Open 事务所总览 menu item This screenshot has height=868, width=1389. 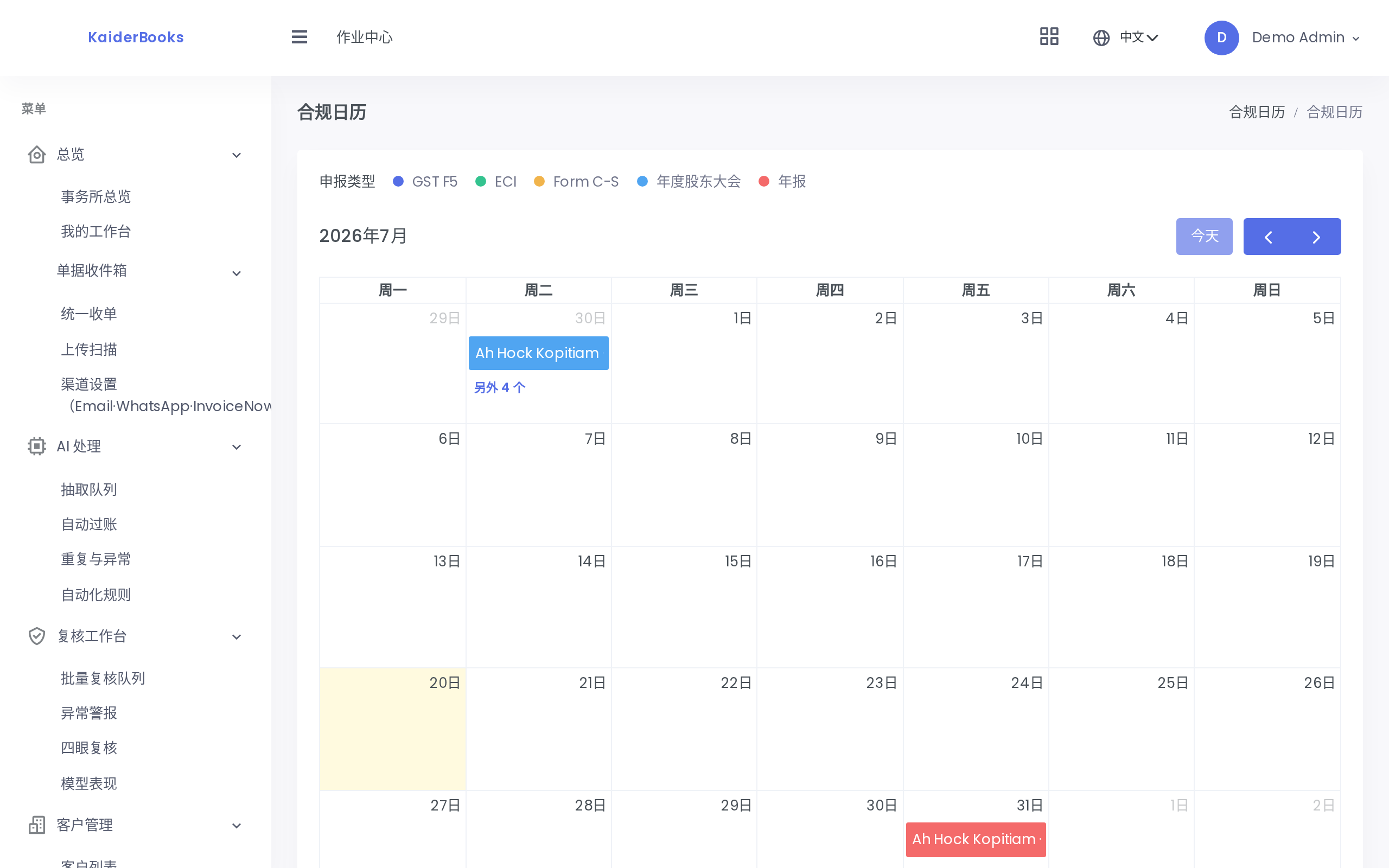(x=96, y=196)
